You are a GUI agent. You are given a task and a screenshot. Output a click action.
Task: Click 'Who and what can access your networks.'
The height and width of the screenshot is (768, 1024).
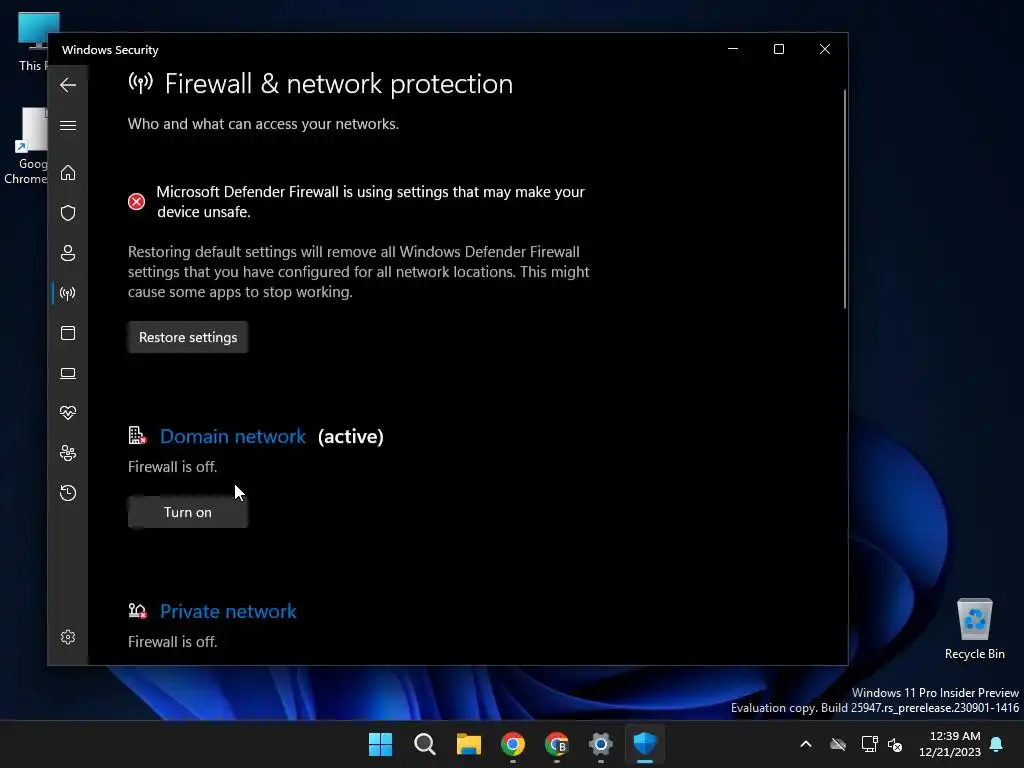click(263, 124)
